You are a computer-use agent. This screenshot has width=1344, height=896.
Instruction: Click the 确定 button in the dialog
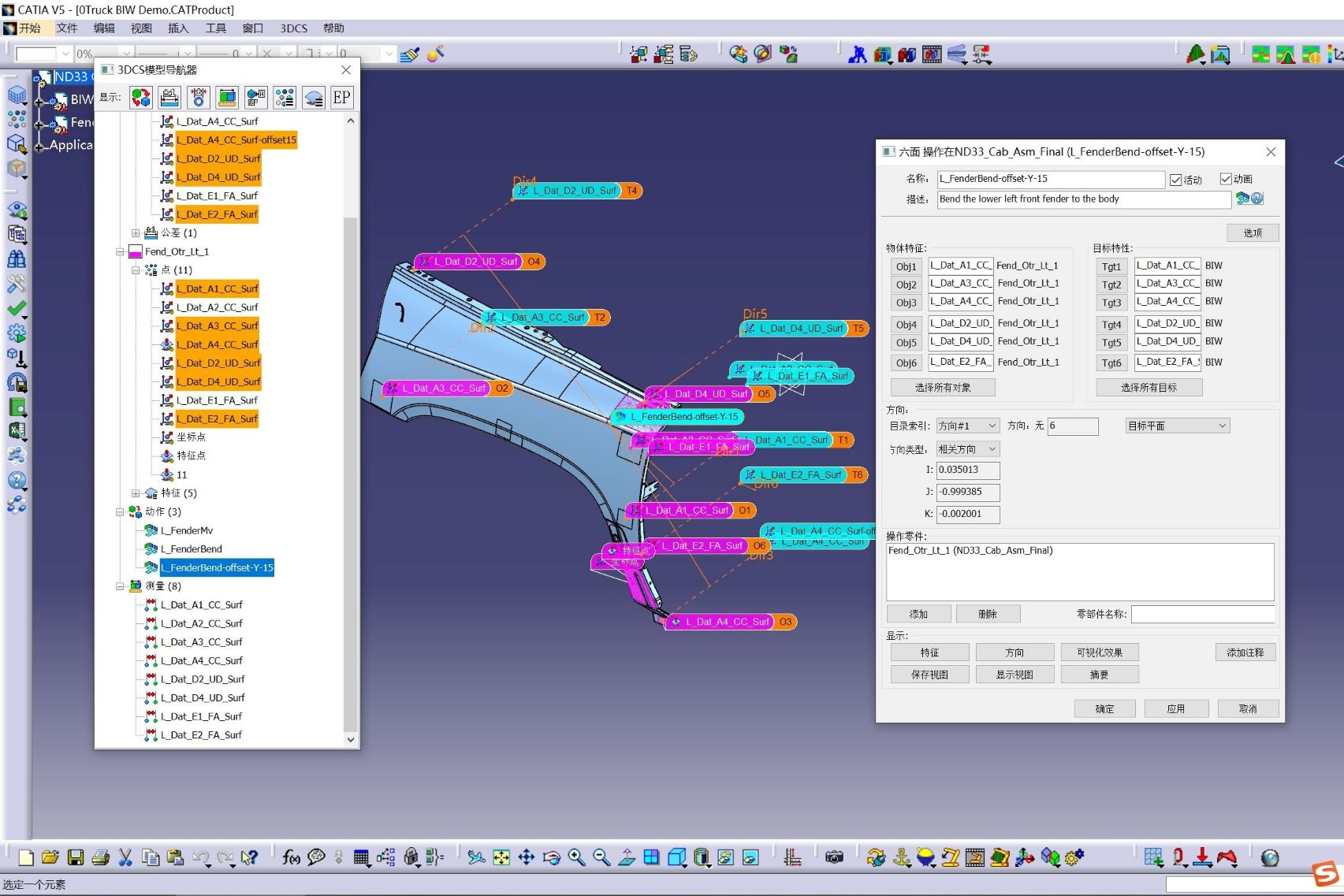1105,709
